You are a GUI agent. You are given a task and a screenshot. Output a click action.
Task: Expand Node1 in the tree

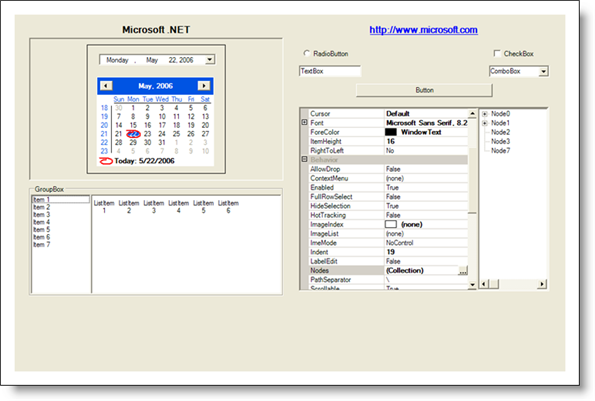tap(485, 123)
